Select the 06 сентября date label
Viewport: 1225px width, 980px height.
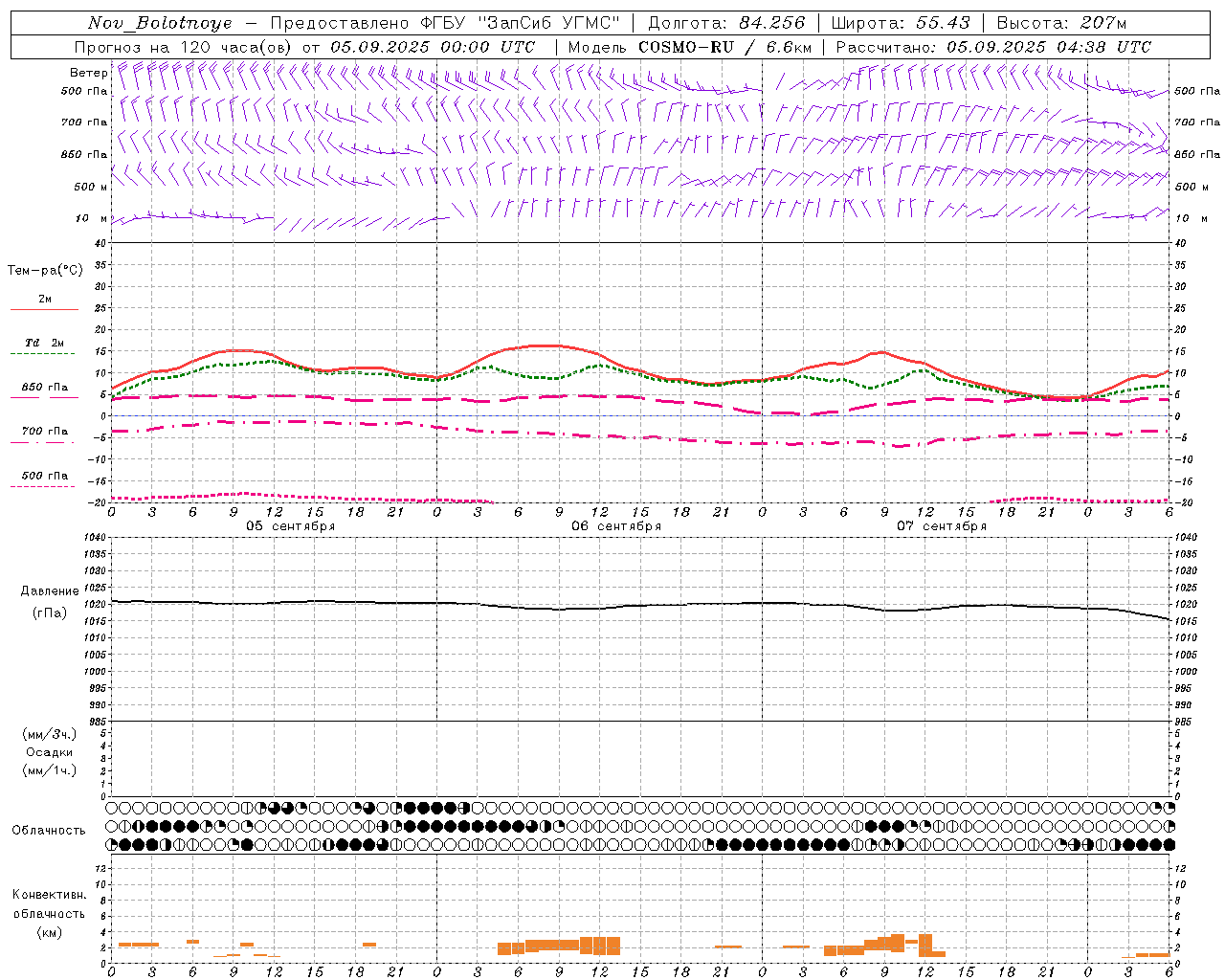click(615, 526)
